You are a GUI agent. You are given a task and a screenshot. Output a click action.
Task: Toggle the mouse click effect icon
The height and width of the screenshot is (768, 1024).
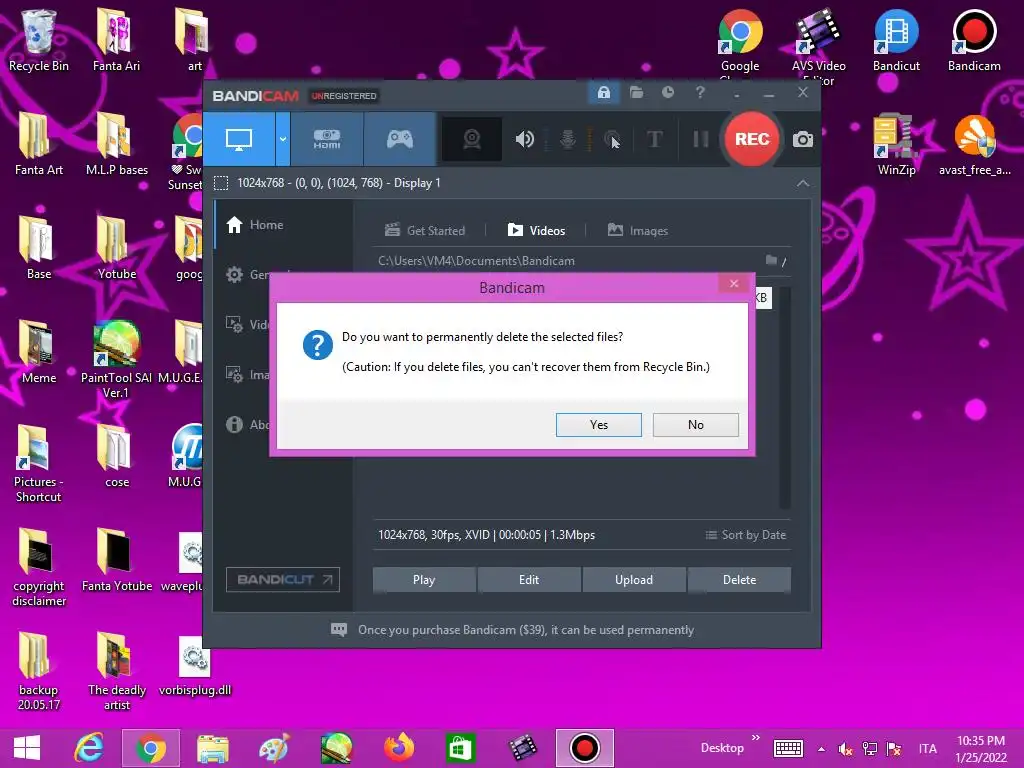point(612,139)
